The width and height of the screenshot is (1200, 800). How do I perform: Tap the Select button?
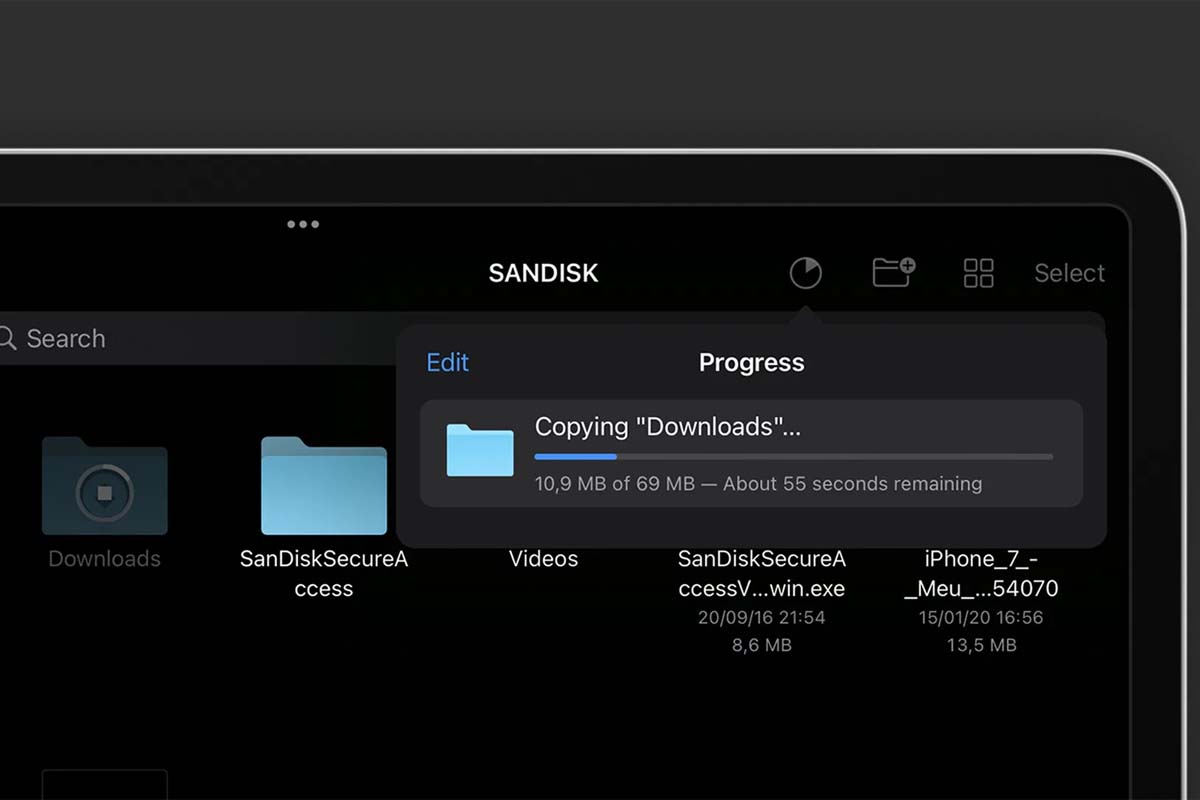click(1069, 273)
